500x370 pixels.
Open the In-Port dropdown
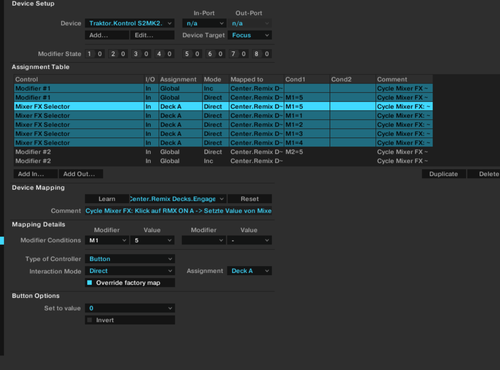pos(204,23)
